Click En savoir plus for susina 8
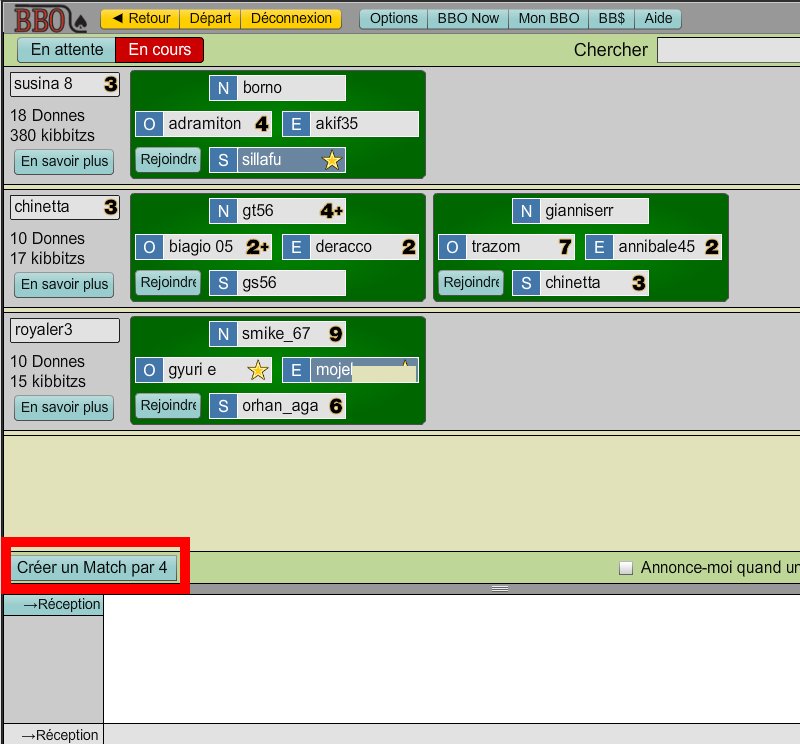The image size is (800, 744). pyautogui.click(x=64, y=161)
